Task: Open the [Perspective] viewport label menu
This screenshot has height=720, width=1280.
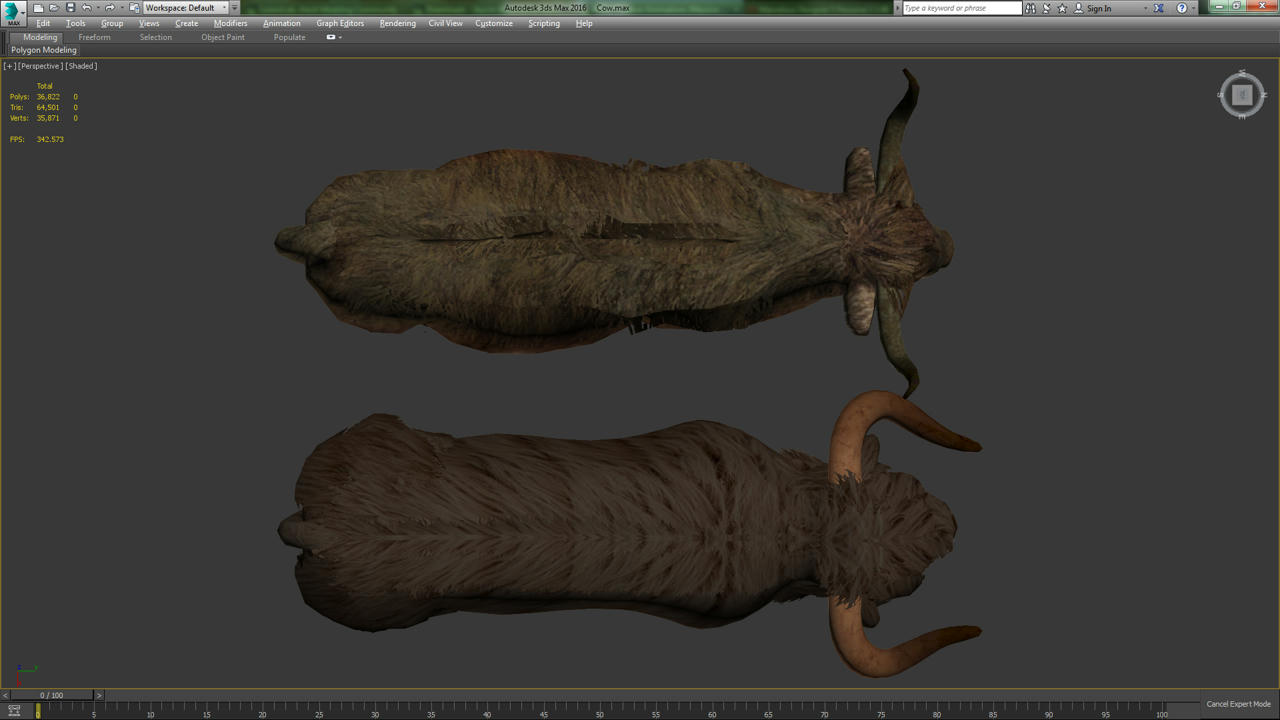Action: tap(41, 66)
